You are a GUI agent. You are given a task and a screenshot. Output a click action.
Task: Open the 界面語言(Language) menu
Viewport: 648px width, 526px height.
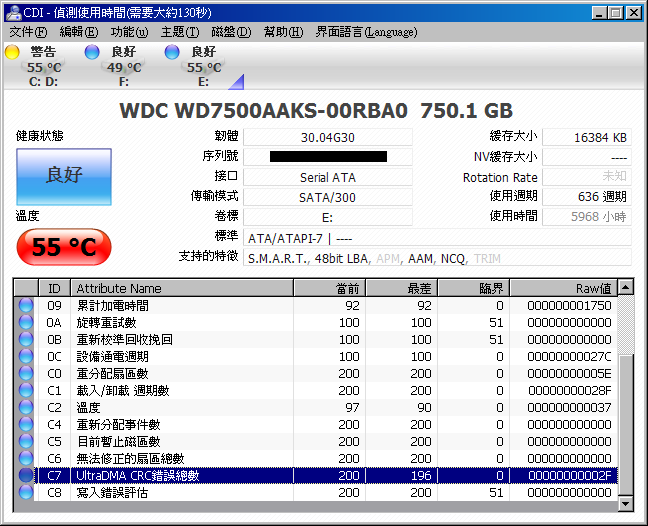(366, 32)
